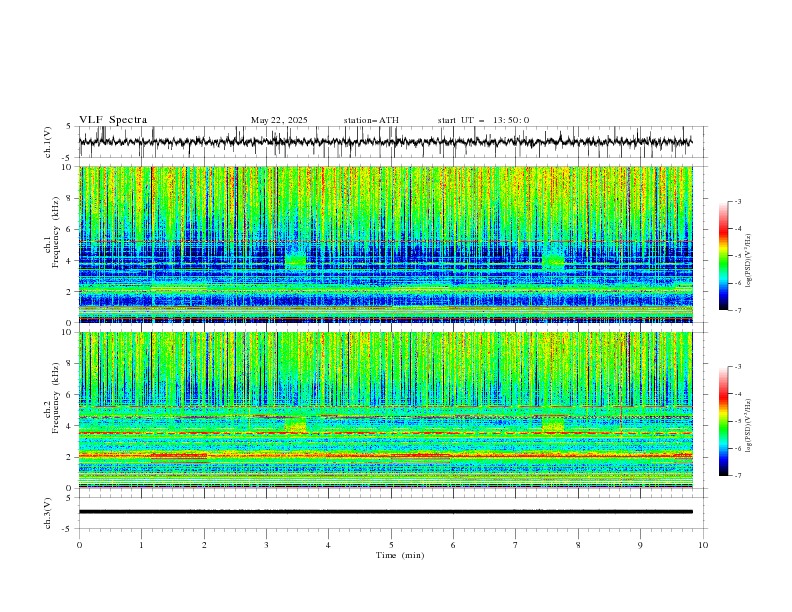This screenshot has height=612, width=792.
Task: Click the "-7" tick on ch.1 colorbar
Action: point(738,310)
